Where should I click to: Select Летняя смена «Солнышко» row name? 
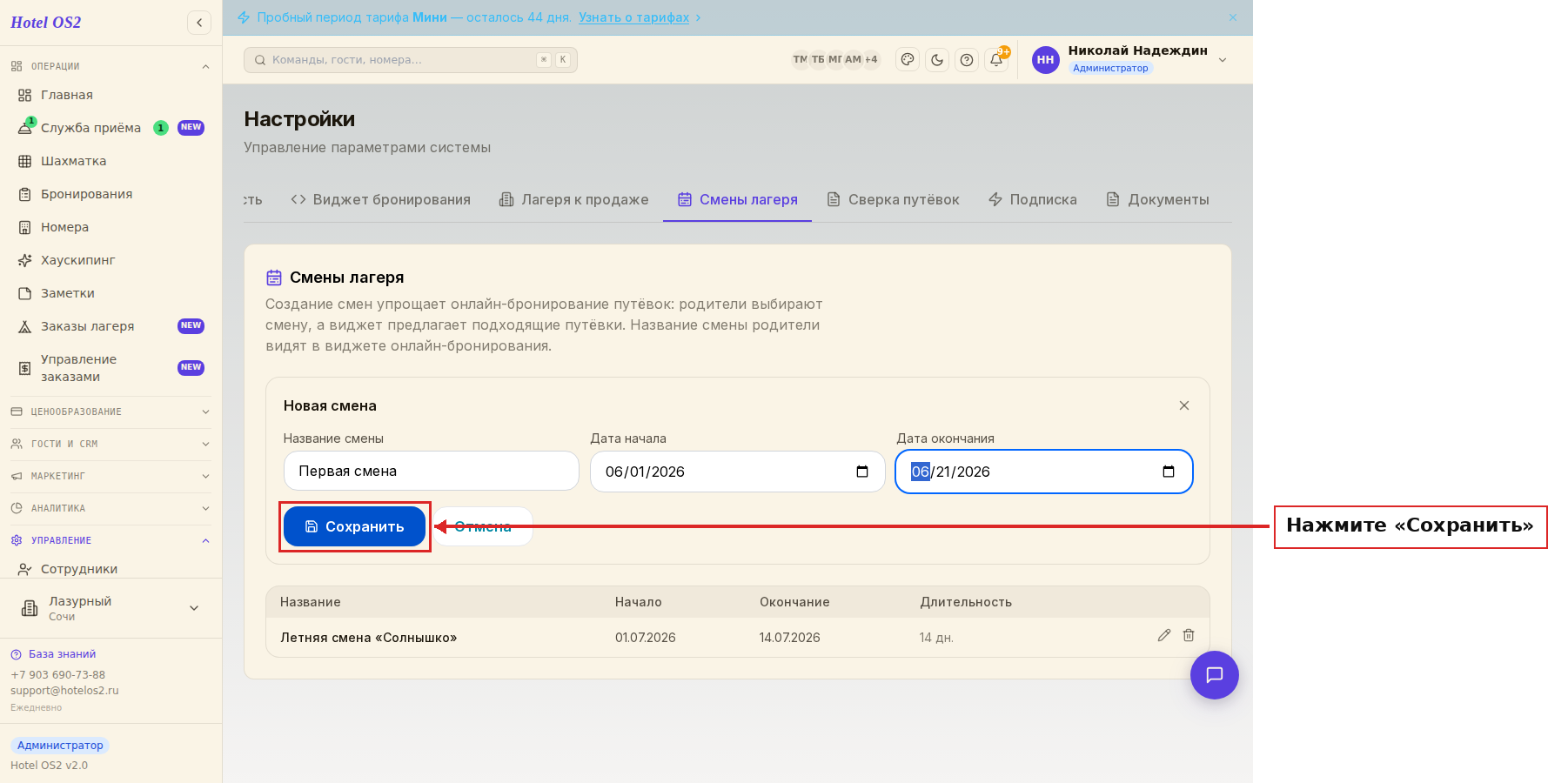[x=368, y=638]
